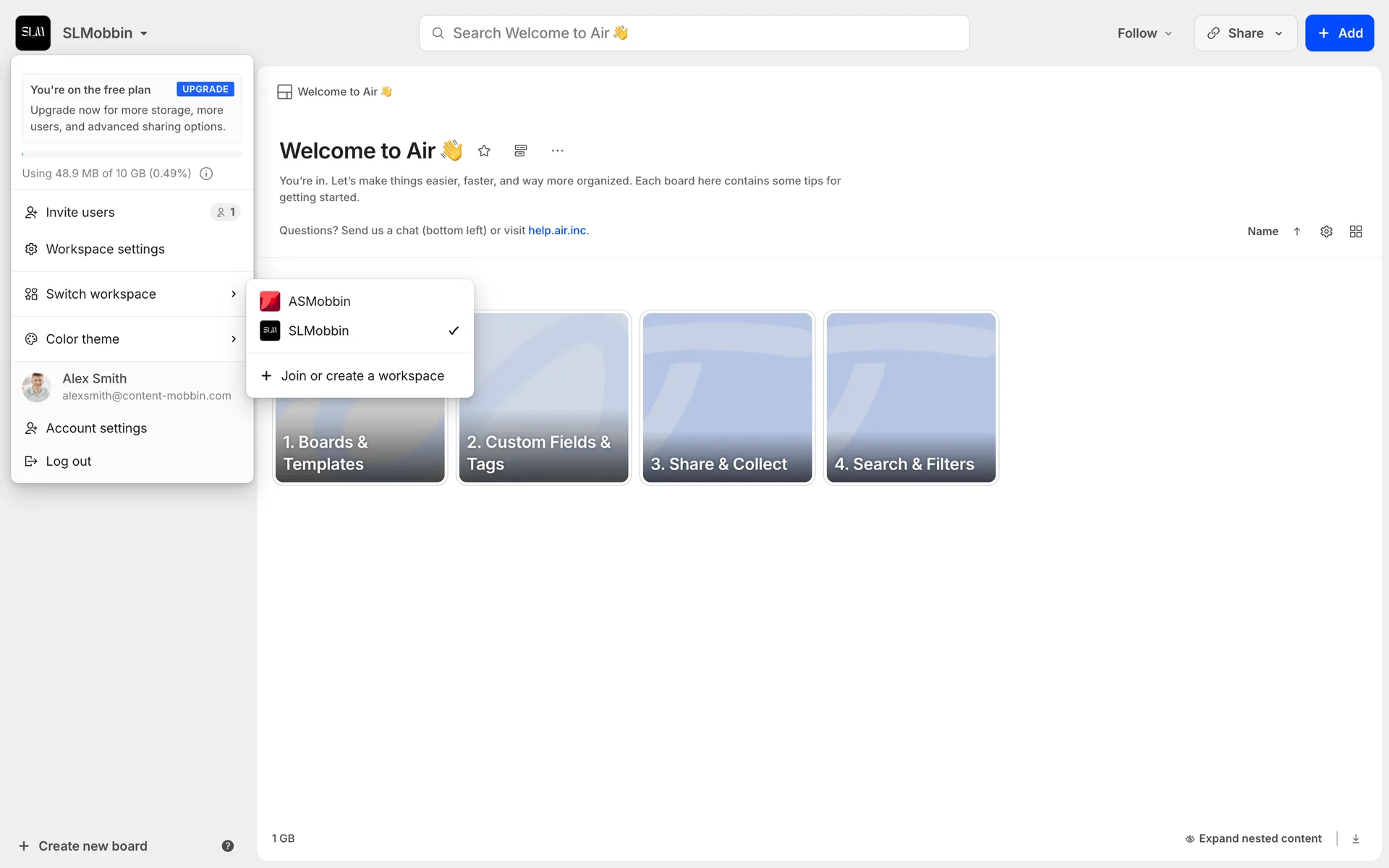Open the custom fields panel icon
Screen dimensions: 1389x868
tap(520, 150)
